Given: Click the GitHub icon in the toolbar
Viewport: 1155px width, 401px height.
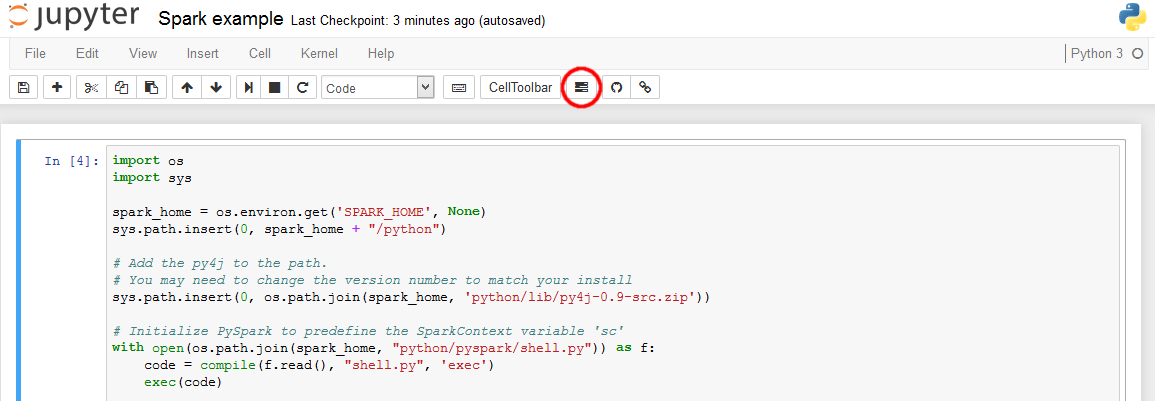Looking at the screenshot, I should (617, 88).
